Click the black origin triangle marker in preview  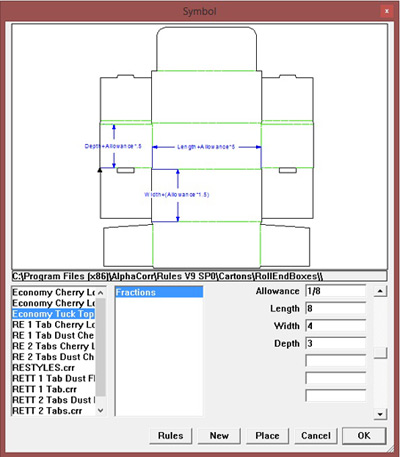100,170
